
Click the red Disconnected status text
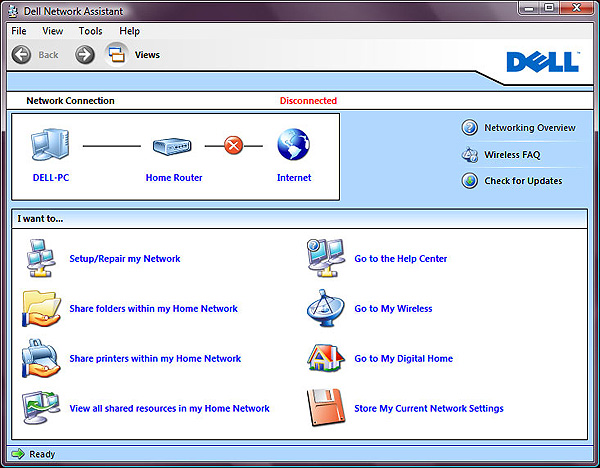point(308,101)
